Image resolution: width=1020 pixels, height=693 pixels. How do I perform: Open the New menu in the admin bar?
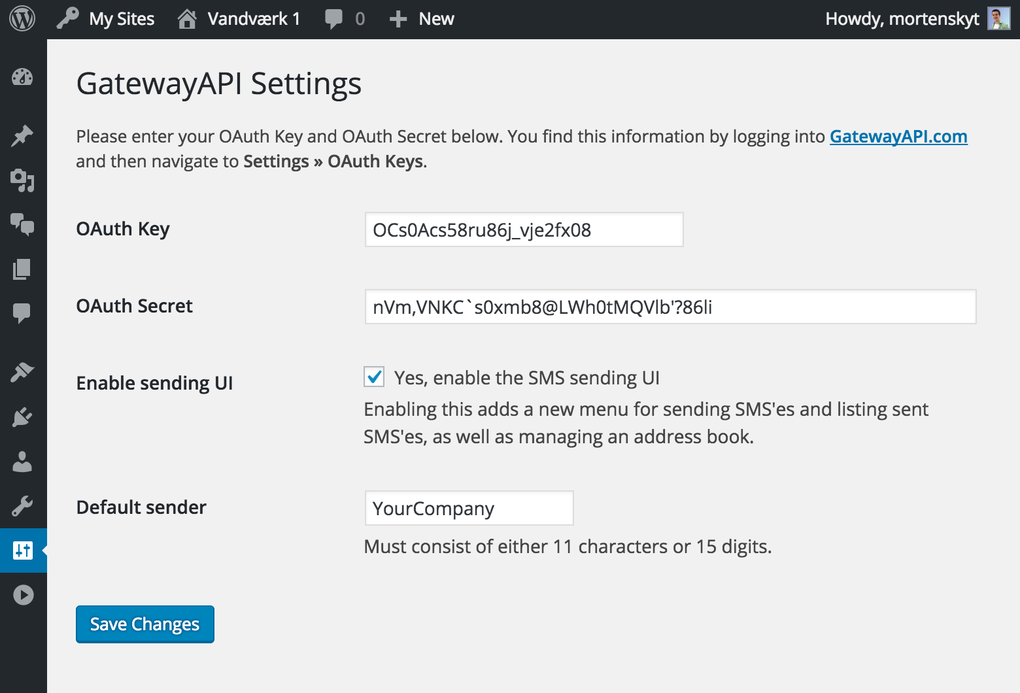coord(421,18)
